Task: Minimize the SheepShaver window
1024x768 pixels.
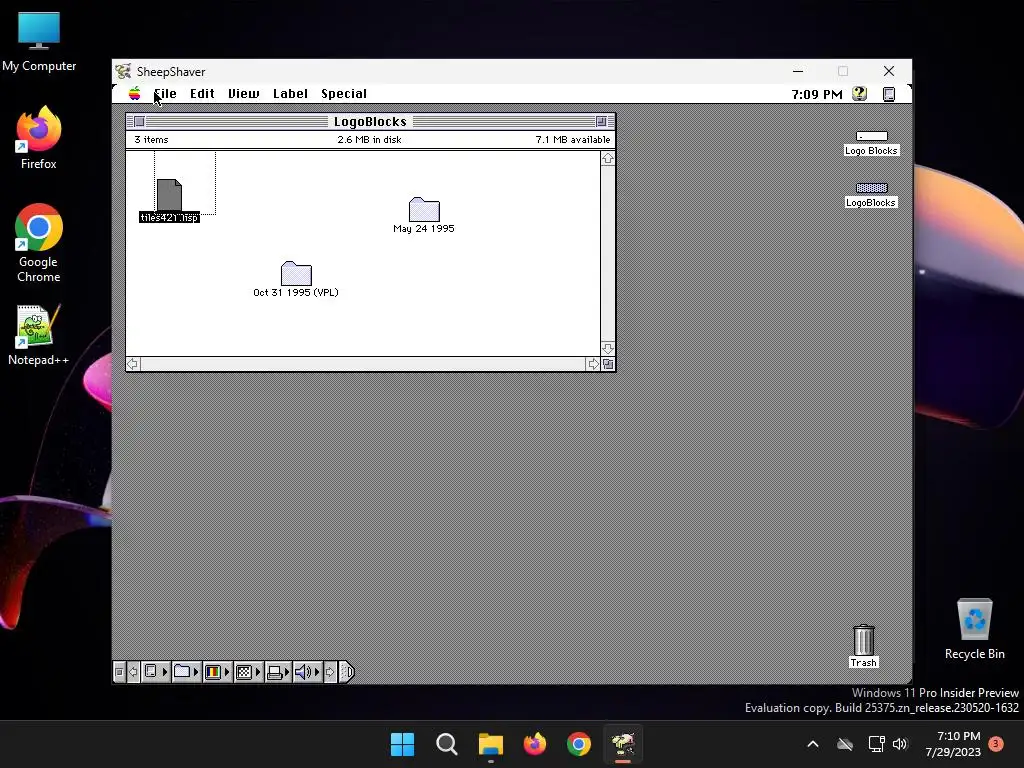Action: click(798, 71)
